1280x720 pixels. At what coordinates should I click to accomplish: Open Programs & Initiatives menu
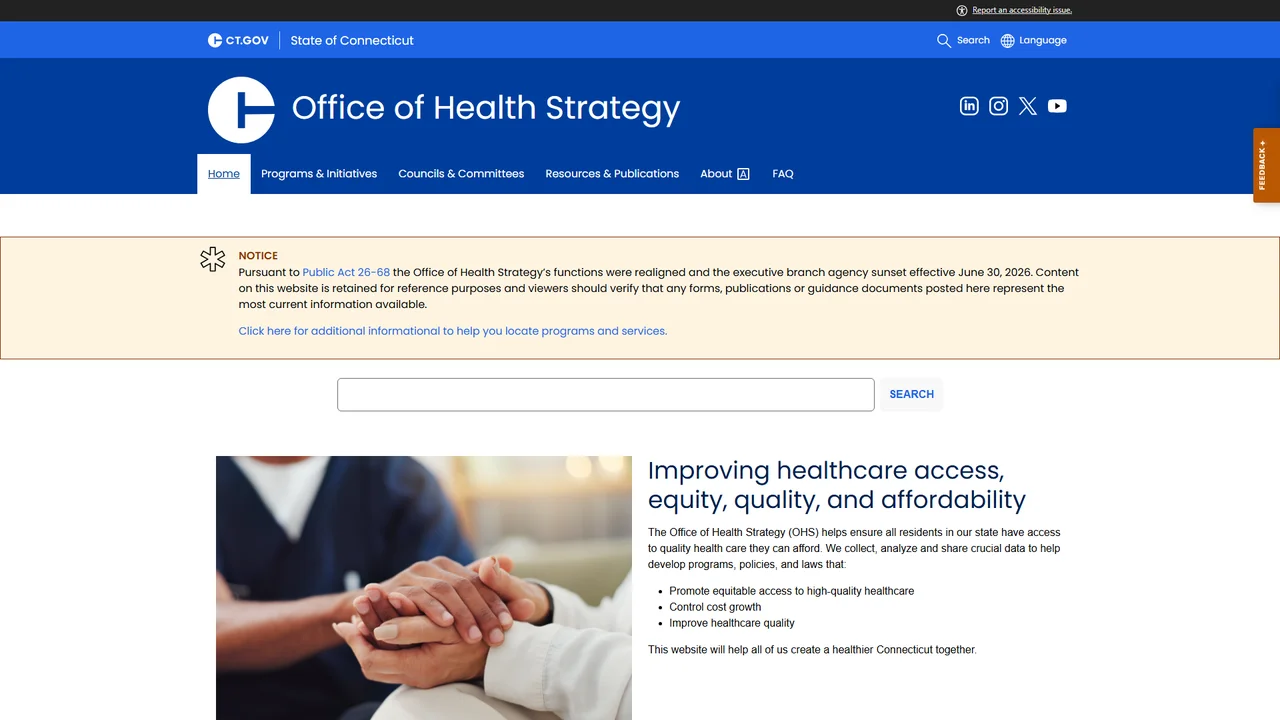coord(319,174)
